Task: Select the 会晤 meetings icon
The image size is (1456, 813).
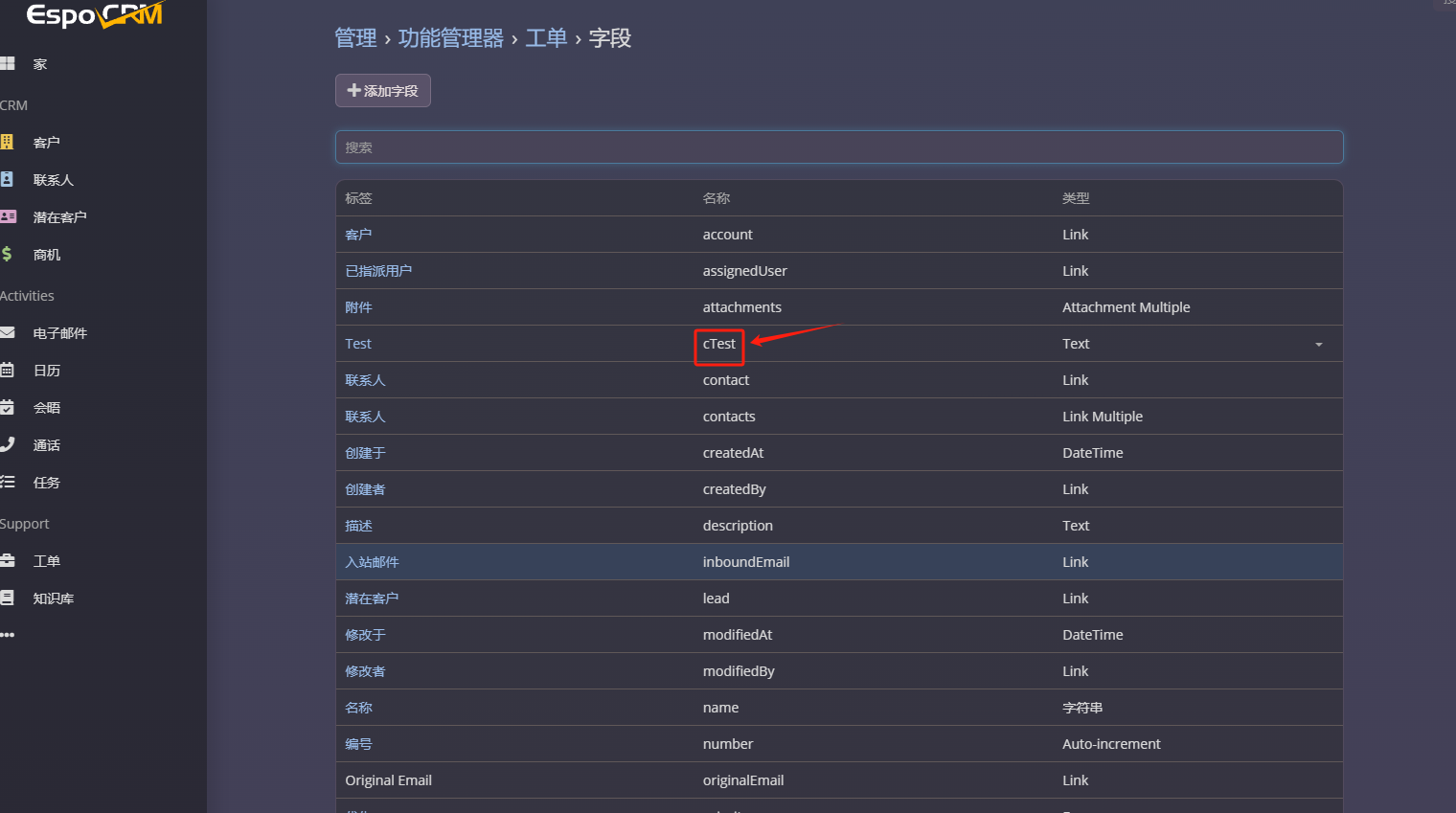Action: 7,408
